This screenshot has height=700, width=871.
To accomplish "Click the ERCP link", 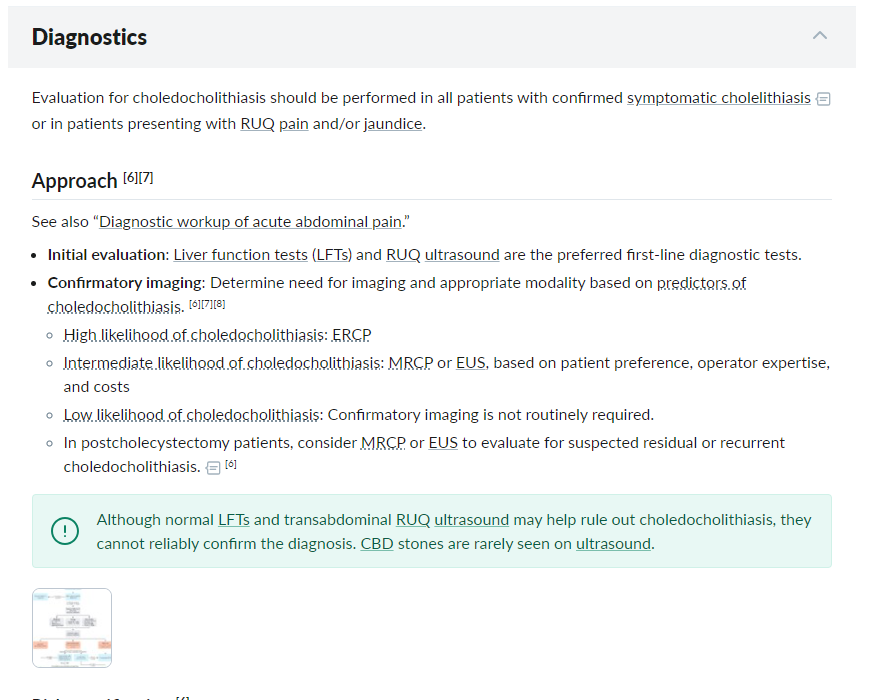I will (352, 334).
